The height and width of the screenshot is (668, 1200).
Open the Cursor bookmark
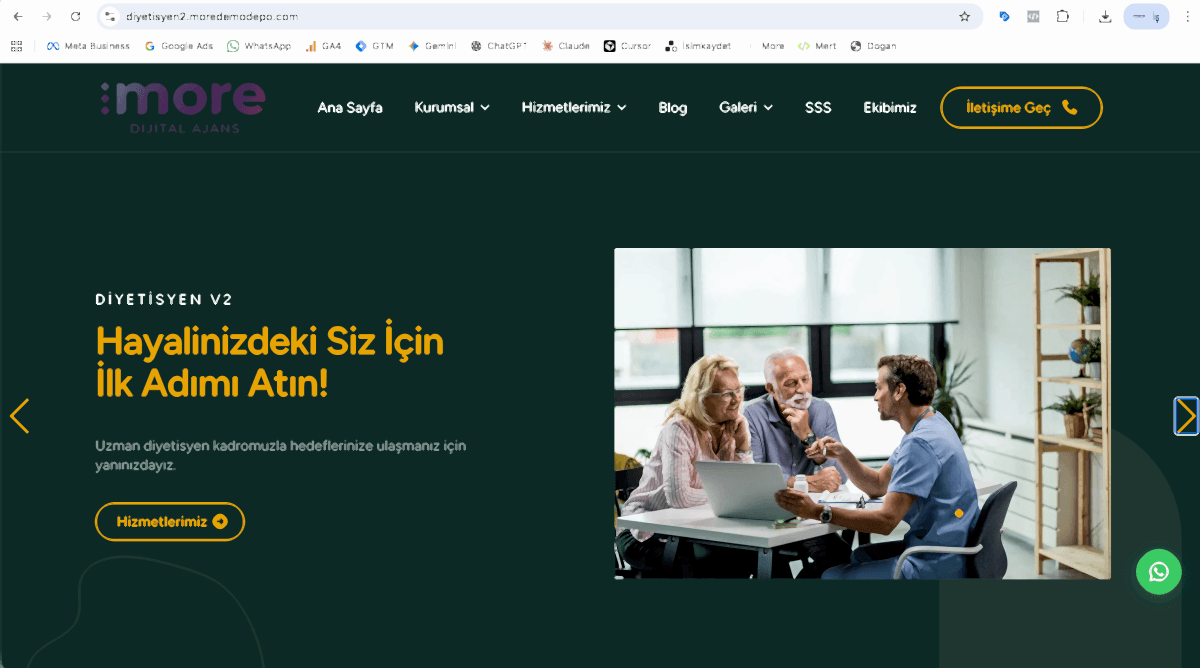627,45
